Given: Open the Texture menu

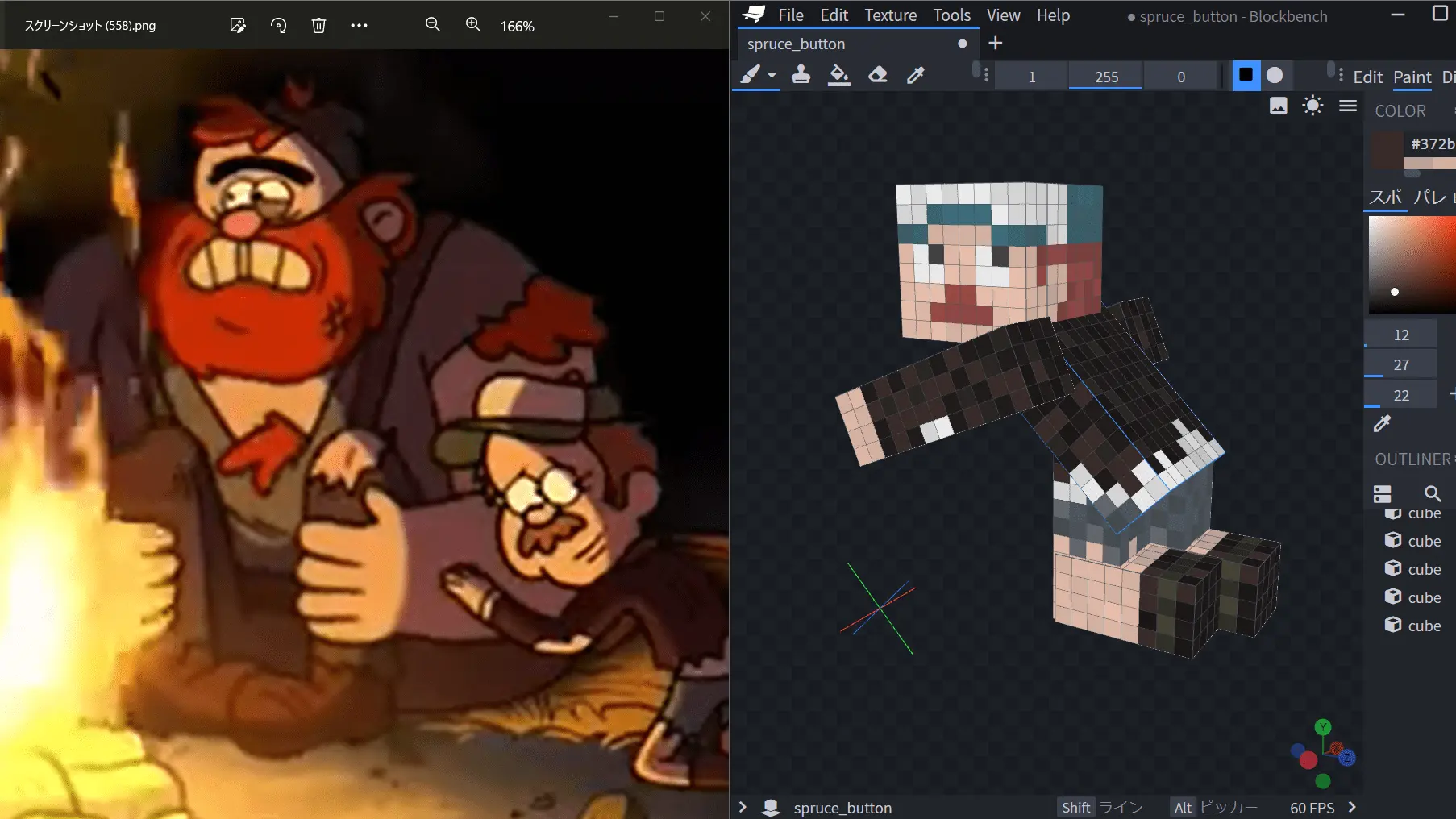Looking at the screenshot, I should [890, 15].
